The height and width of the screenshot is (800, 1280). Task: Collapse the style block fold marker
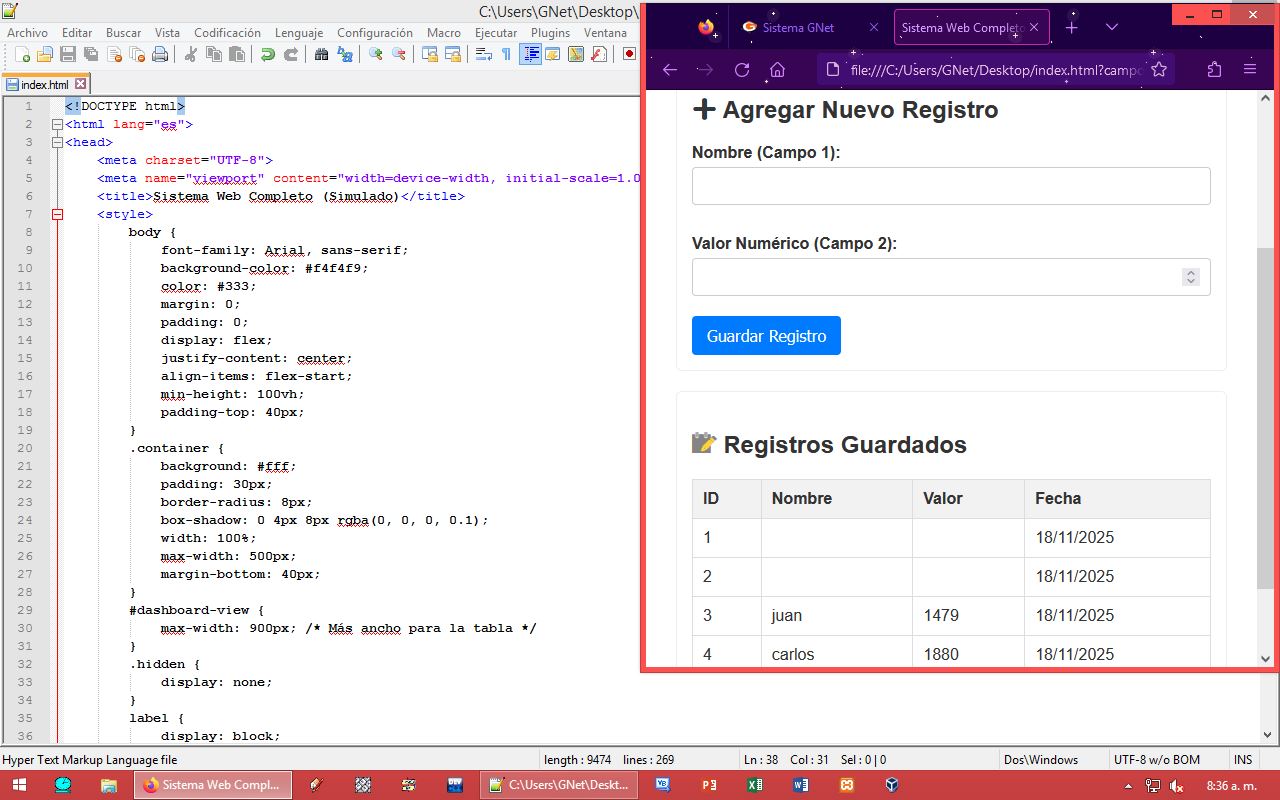pos(57,214)
